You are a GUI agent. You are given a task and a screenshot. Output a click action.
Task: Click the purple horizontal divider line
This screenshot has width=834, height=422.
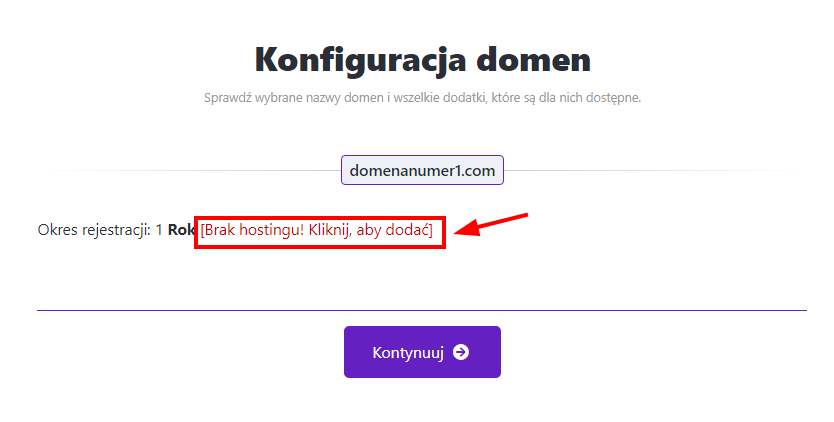point(422,310)
